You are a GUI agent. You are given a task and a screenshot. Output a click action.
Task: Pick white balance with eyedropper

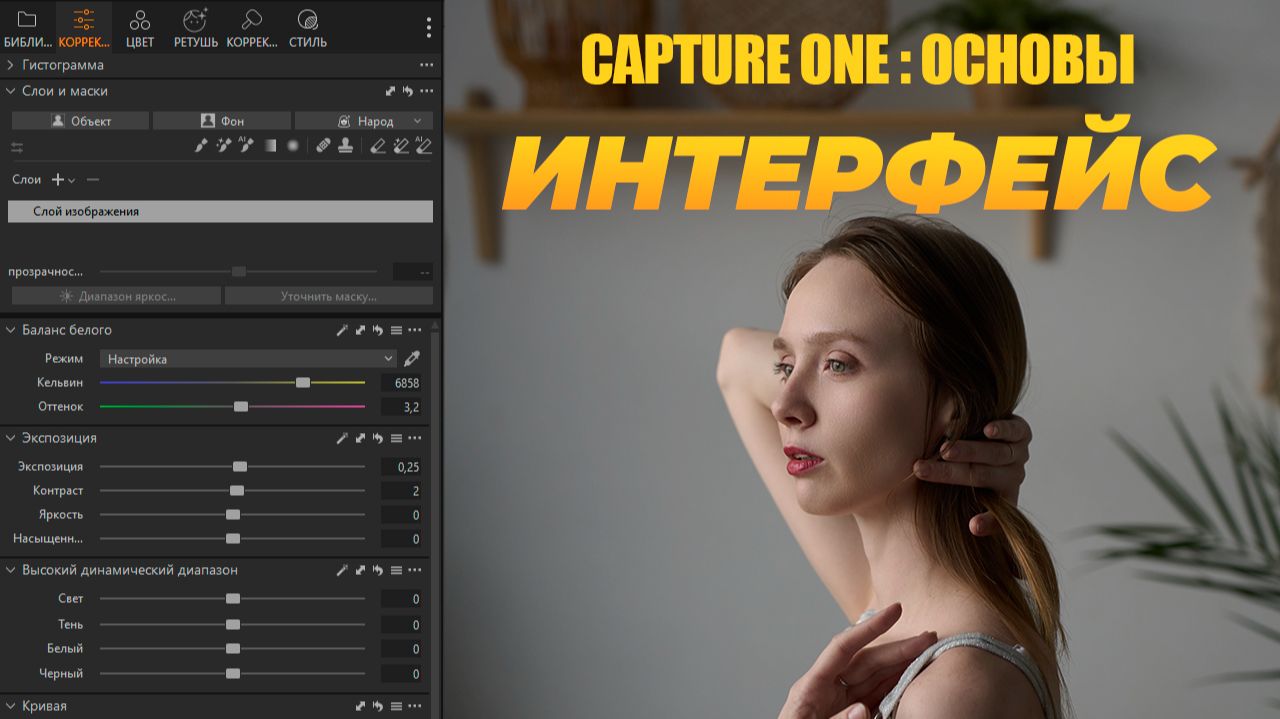pos(412,359)
